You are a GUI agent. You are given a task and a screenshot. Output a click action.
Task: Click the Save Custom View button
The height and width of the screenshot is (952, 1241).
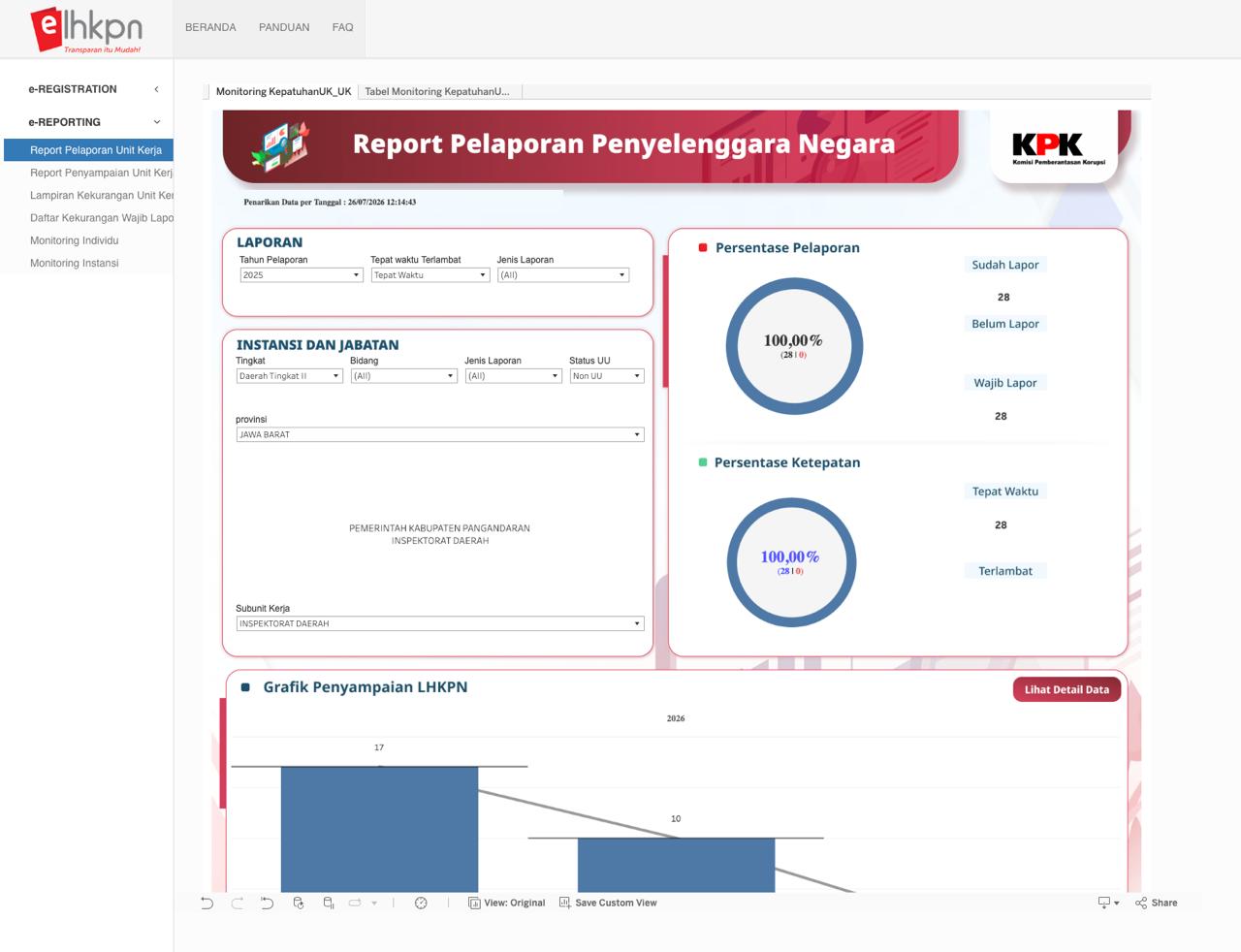608,903
